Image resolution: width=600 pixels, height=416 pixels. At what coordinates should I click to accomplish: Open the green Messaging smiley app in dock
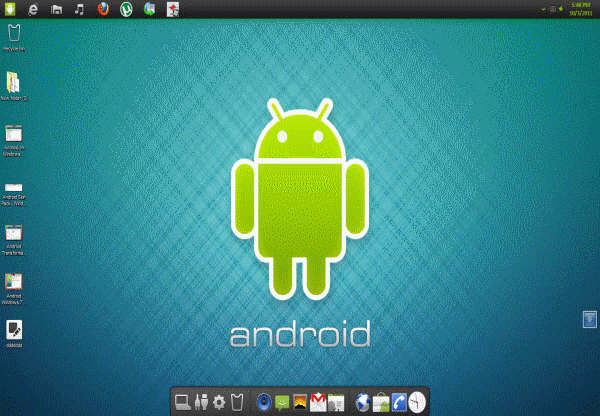pyautogui.click(x=282, y=403)
